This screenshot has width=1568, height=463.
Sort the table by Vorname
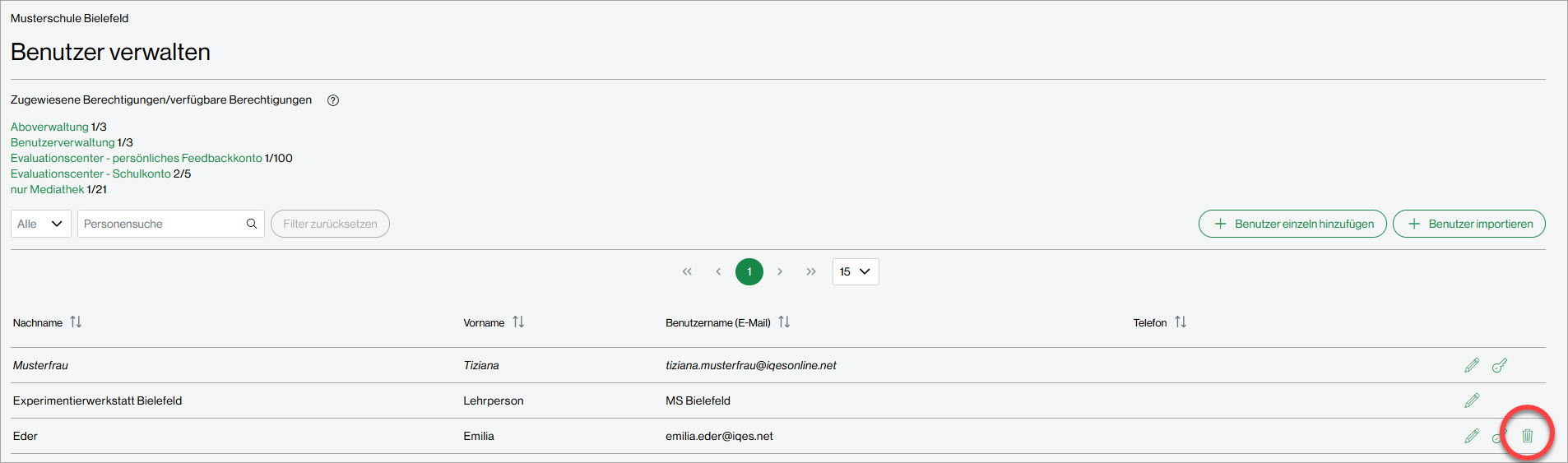[518, 322]
